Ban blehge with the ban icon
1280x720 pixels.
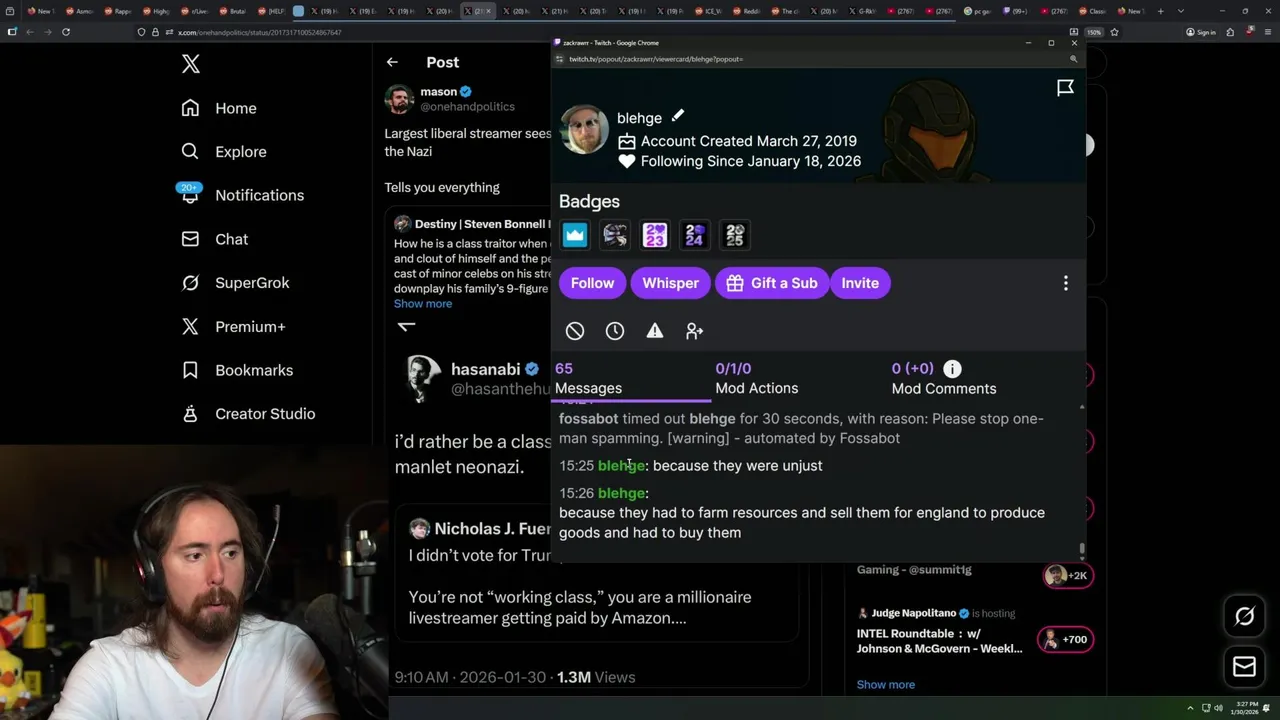tap(575, 331)
